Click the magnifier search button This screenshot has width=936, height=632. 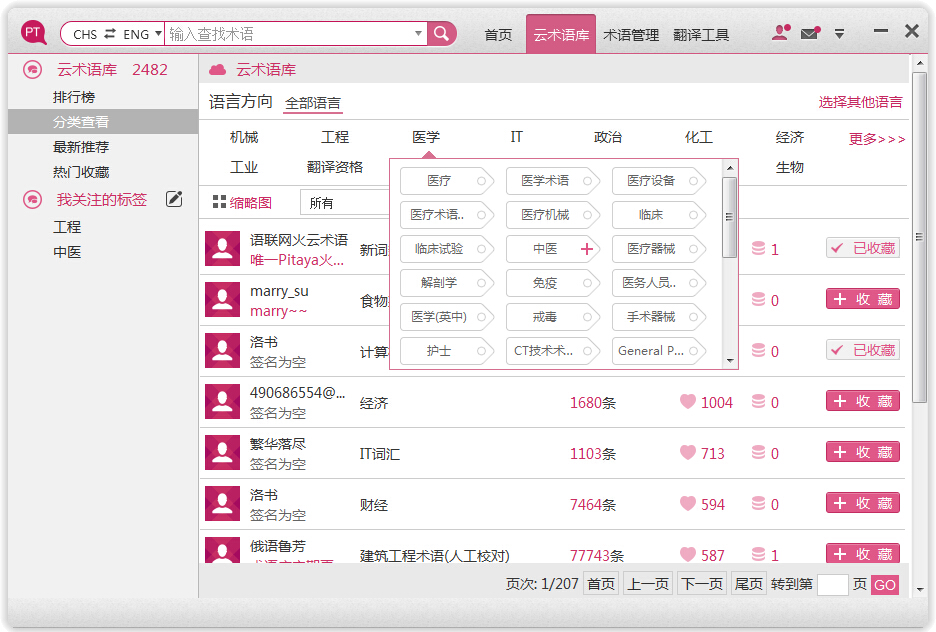pos(441,34)
